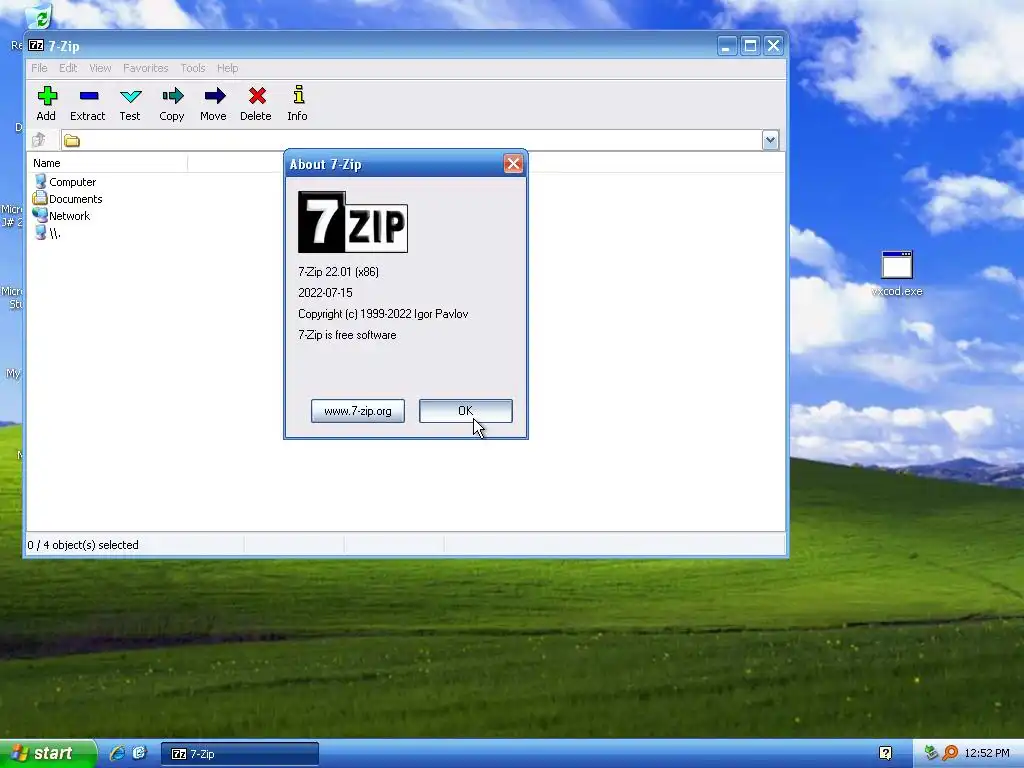
Task: Close the 7-Zip main window
Action: tap(773, 46)
